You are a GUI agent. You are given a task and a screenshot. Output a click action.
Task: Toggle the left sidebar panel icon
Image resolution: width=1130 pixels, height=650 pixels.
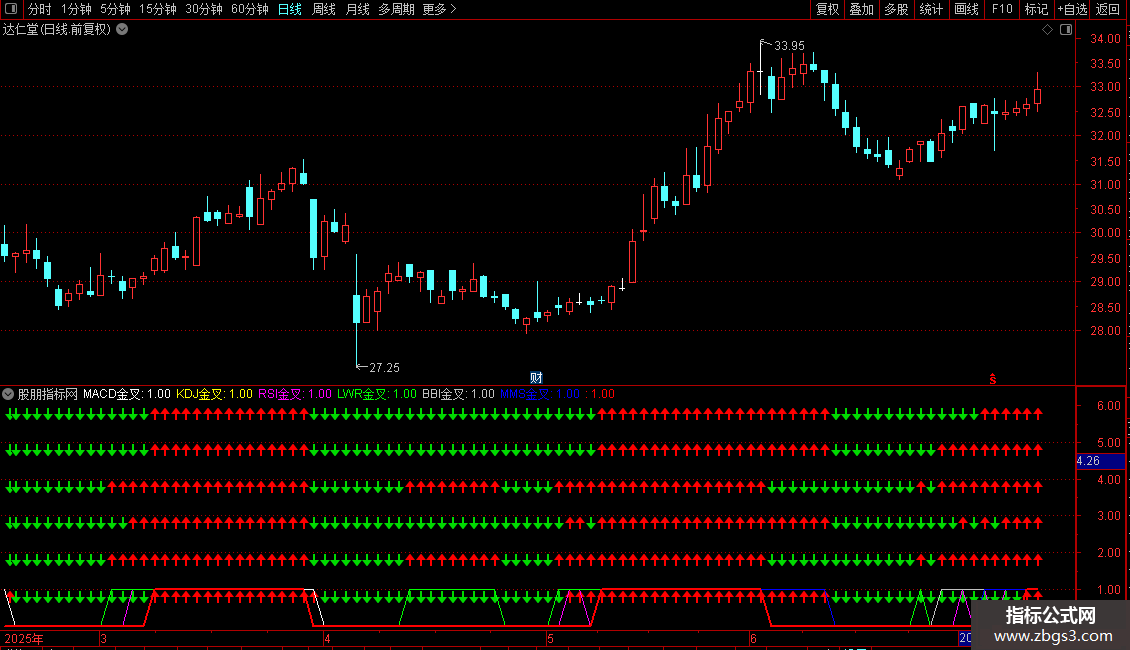pyautogui.click(x=11, y=9)
